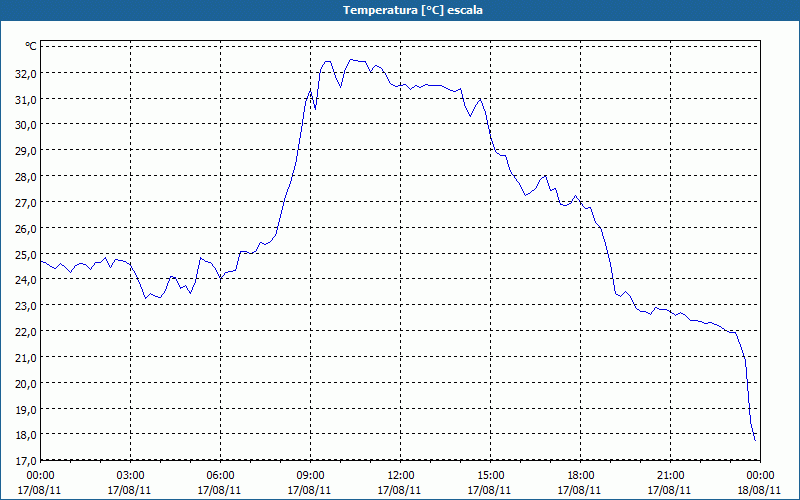
Task: Click the 23,0 y-axis label
Action: pos(27,306)
